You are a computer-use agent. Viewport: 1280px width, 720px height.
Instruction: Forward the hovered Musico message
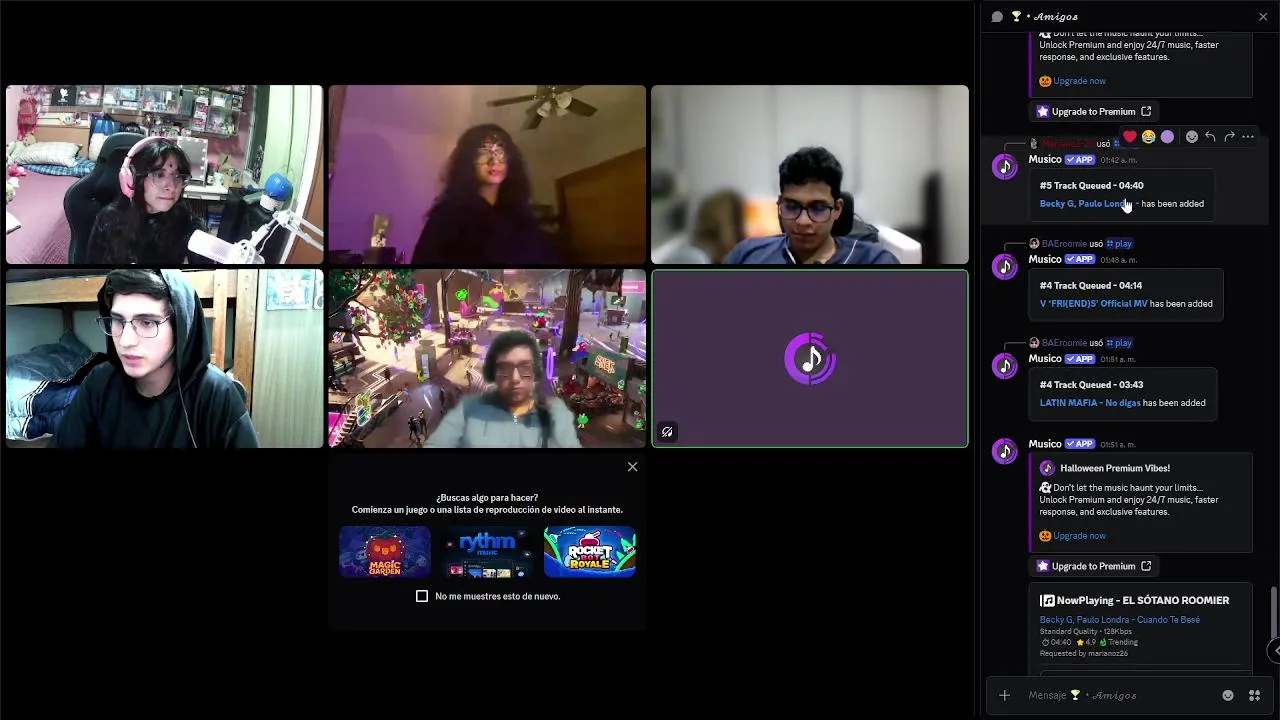1229,137
